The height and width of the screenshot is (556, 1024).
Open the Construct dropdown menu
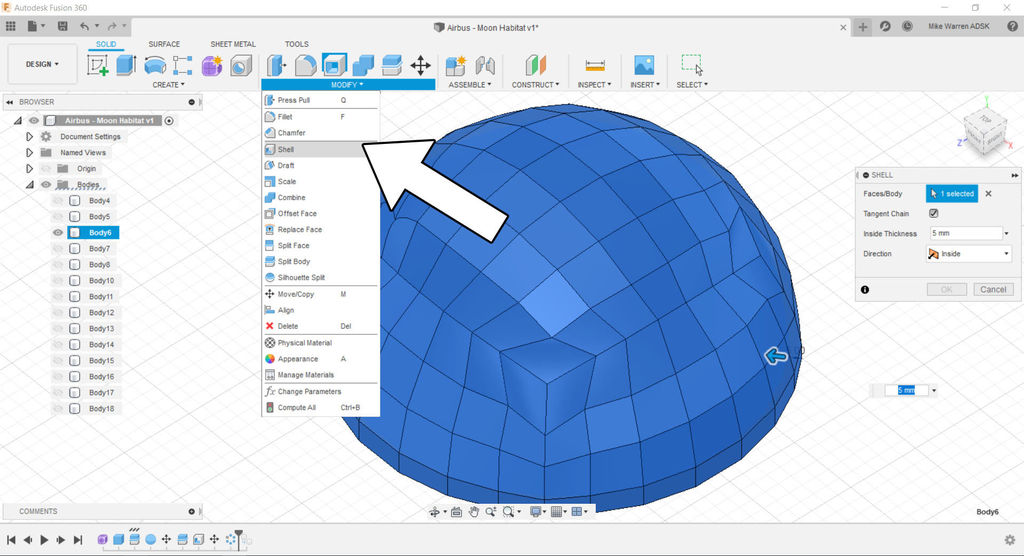(536, 85)
